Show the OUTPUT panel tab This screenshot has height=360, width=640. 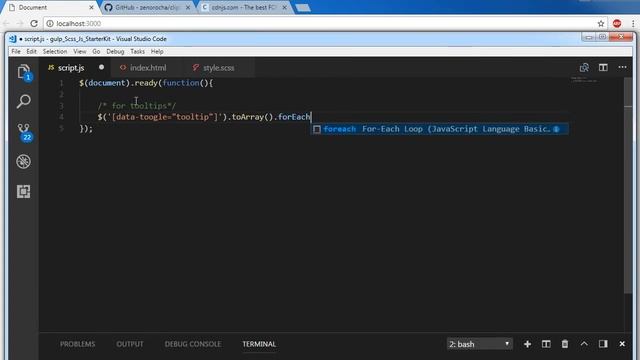pyautogui.click(x=130, y=344)
